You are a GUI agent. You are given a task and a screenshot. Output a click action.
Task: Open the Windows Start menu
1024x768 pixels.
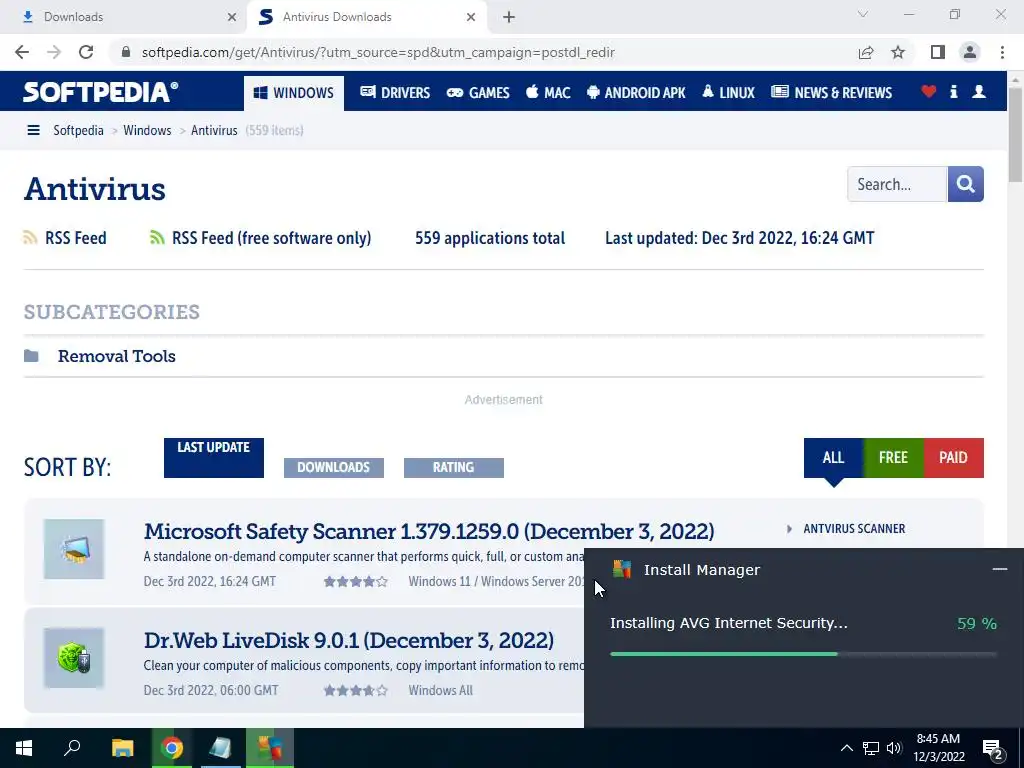(24, 748)
